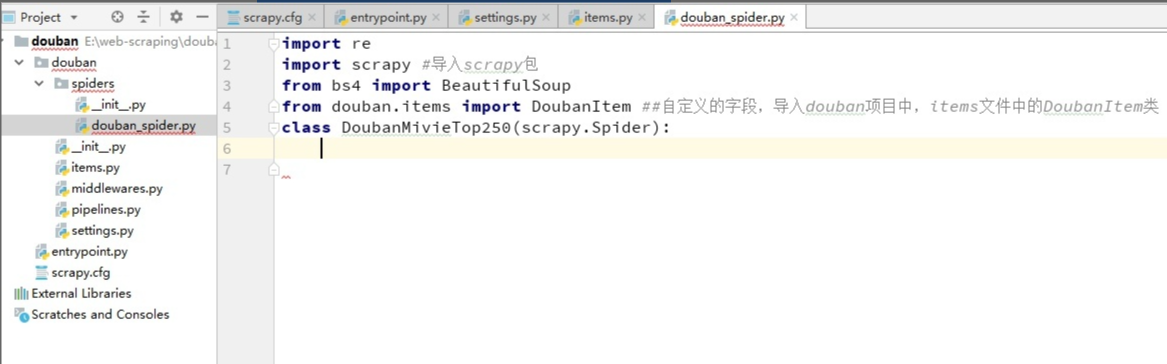Open the Project view dropdown
Viewport: 1167px width, 364px height.
coord(73,16)
